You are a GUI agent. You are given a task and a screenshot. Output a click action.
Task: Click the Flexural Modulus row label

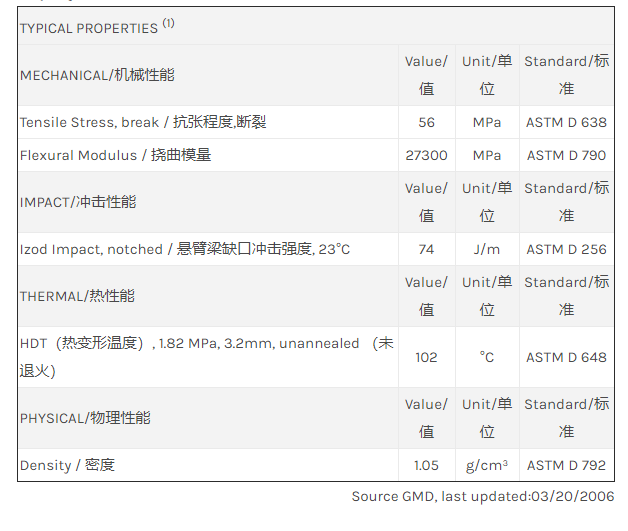click(x=115, y=155)
